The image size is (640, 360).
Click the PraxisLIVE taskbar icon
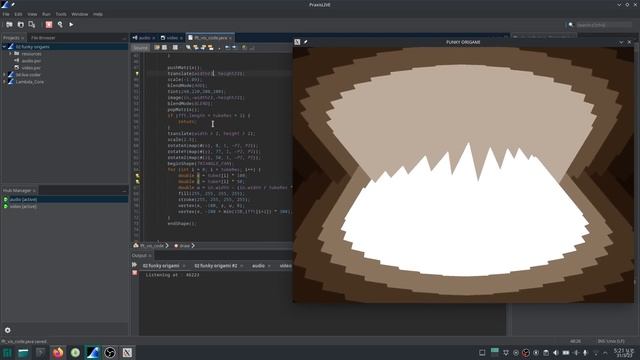click(92, 353)
